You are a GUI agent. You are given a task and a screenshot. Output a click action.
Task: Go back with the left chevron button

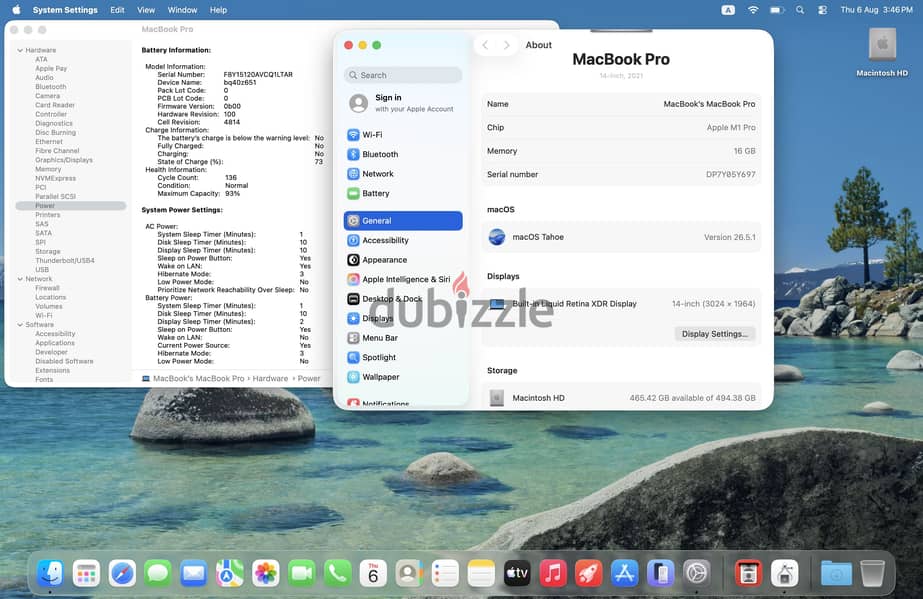pyautogui.click(x=485, y=45)
